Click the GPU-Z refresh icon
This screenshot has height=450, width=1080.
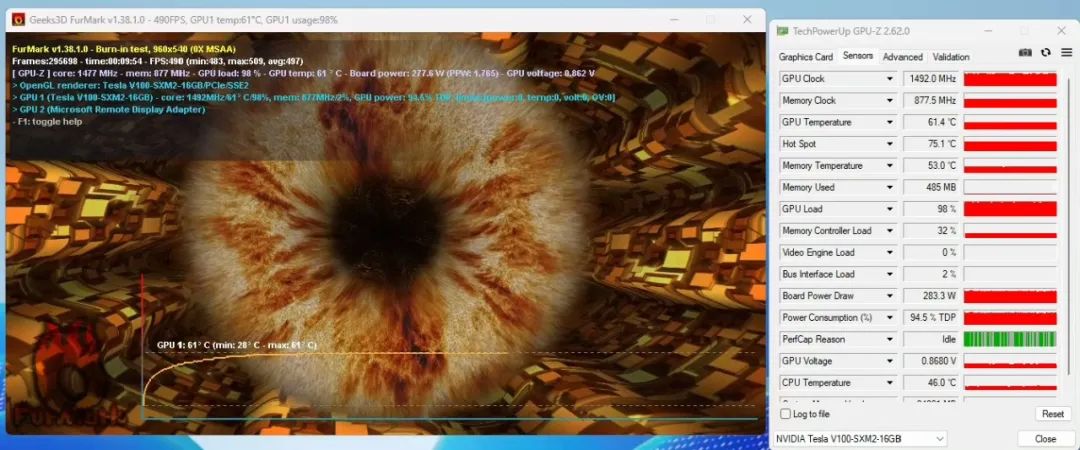coord(1046,52)
